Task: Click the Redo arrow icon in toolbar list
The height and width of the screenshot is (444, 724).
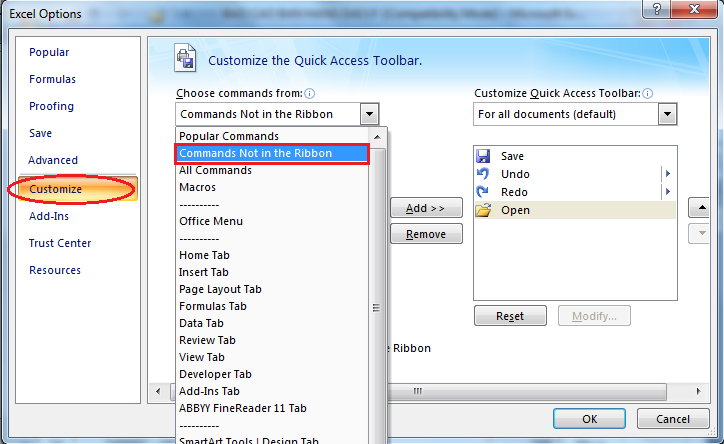Action: click(483, 192)
